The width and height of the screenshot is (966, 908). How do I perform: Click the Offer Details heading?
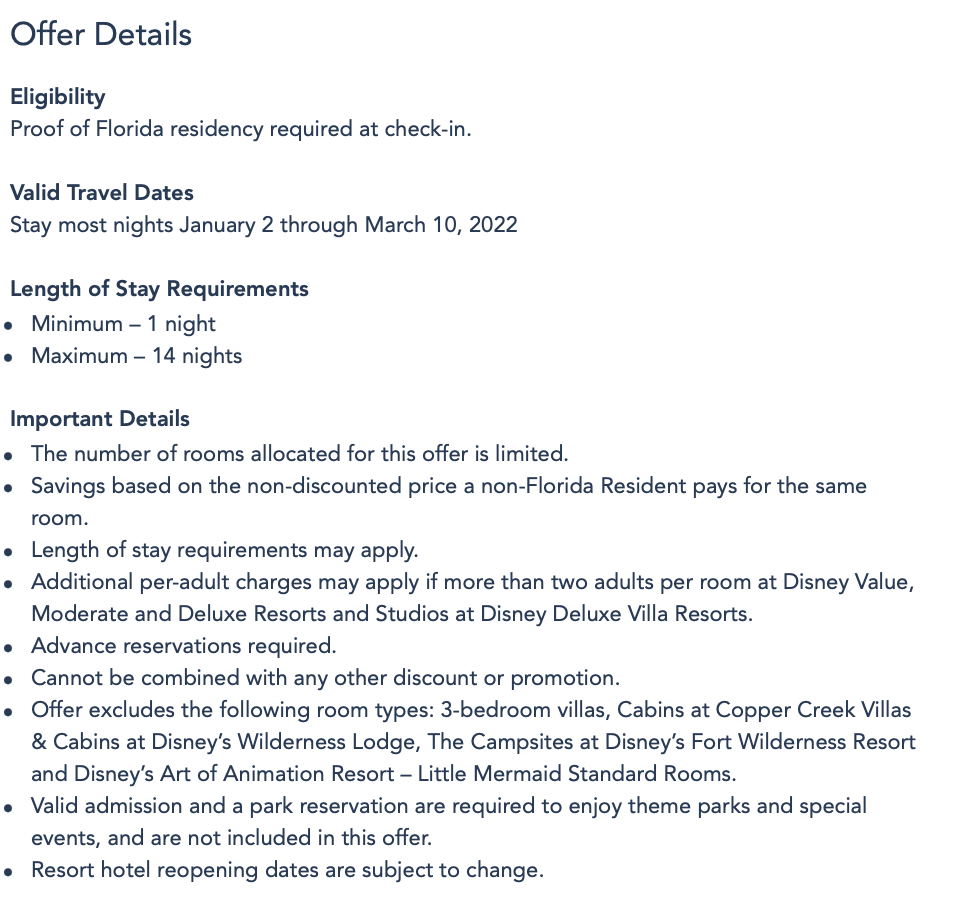click(101, 34)
